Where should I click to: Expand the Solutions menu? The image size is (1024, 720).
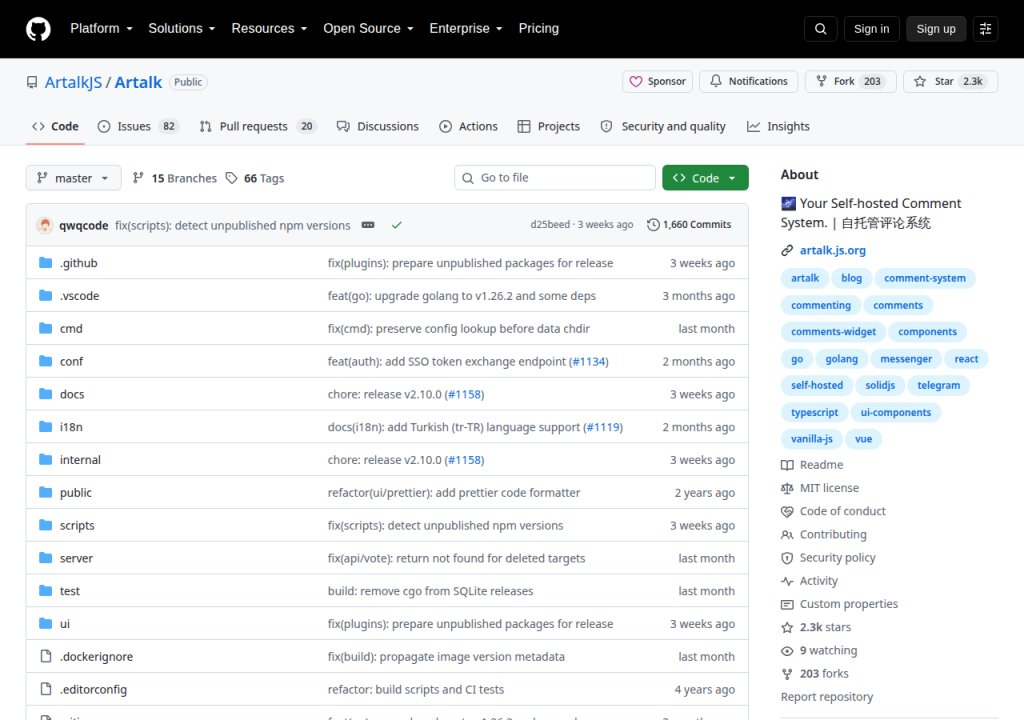182,29
